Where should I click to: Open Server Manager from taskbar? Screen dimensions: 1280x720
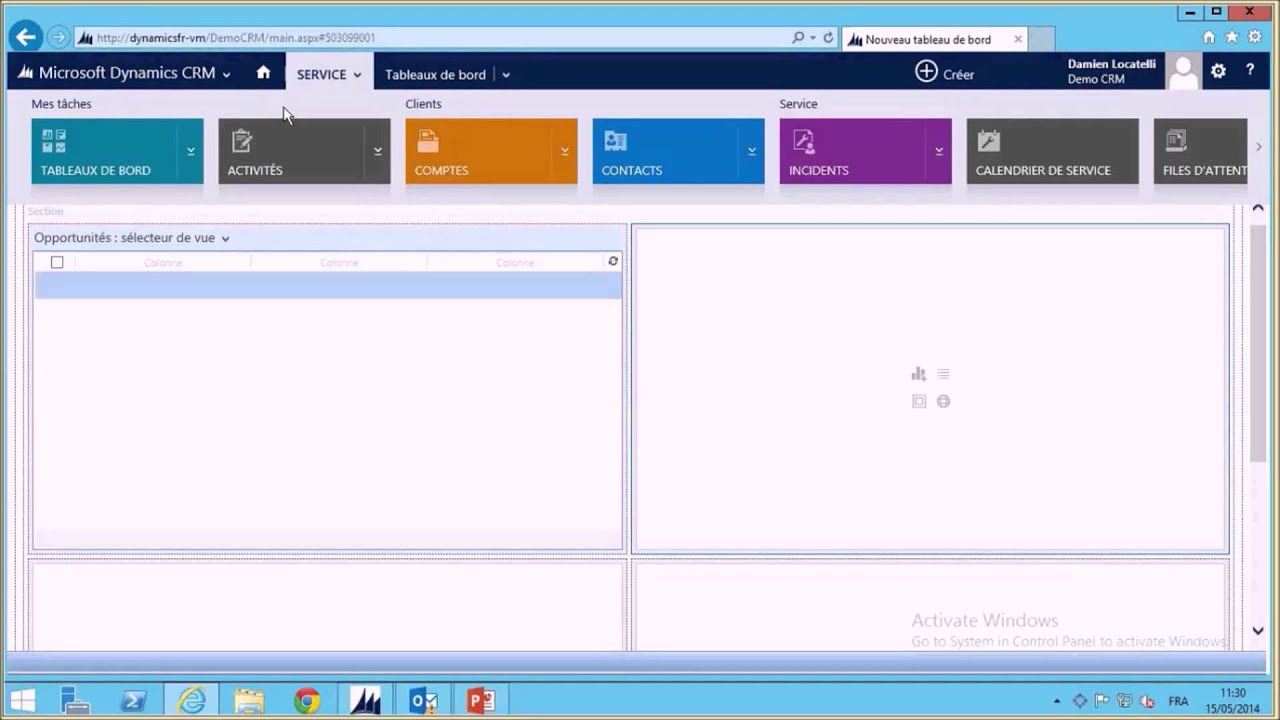pos(75,700)
